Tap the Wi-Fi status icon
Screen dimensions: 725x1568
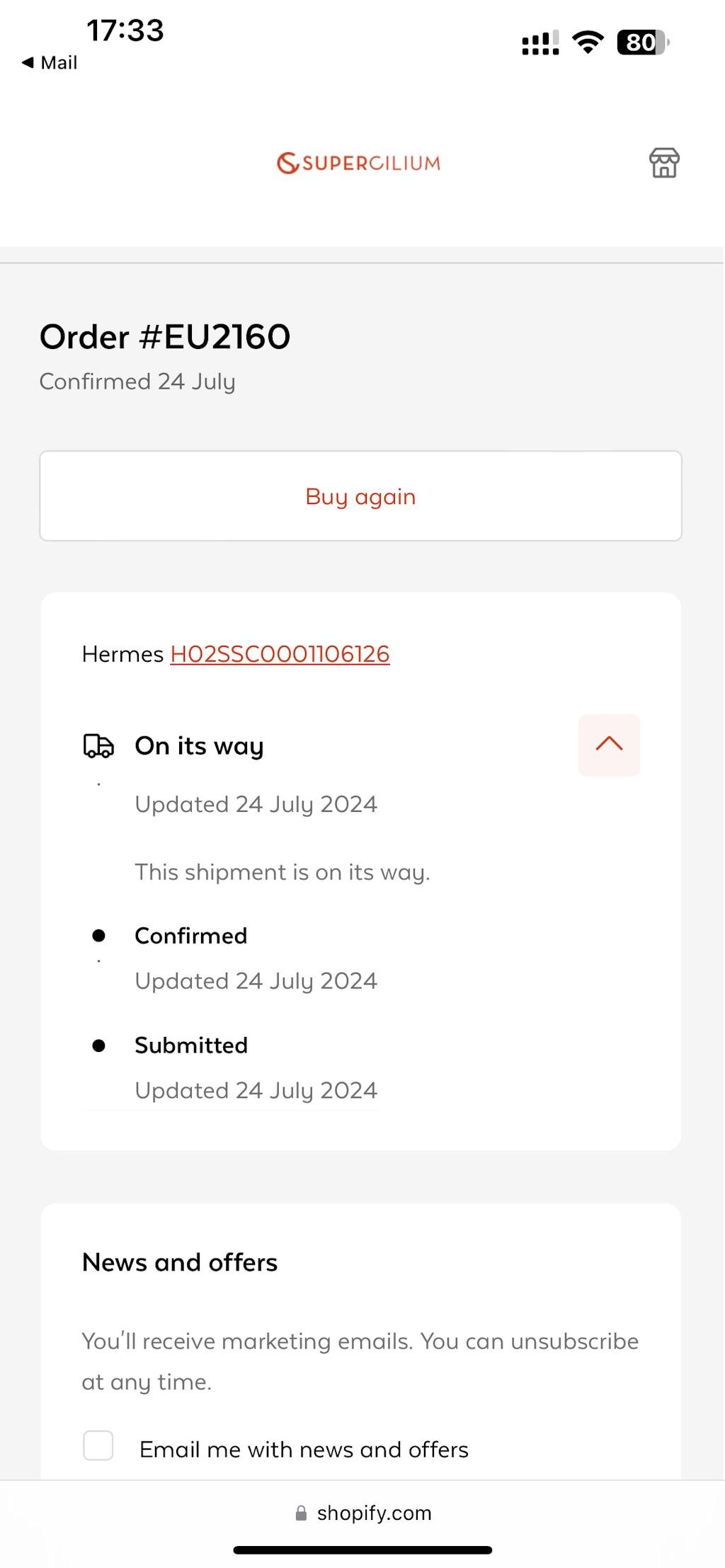point(588,42)
